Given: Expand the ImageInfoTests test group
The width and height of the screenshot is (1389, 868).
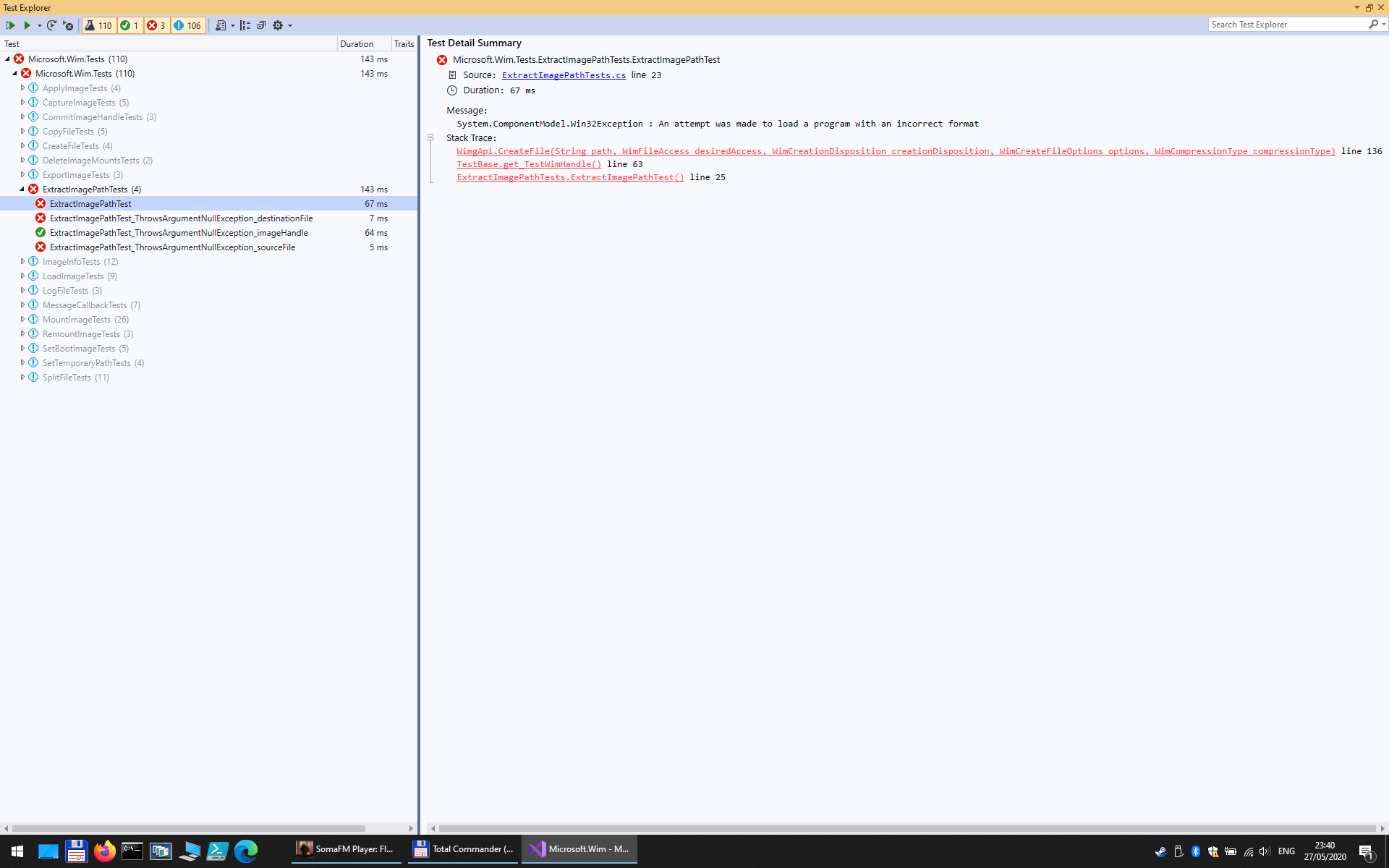Looking at the screenshot, I should point(22,261).
